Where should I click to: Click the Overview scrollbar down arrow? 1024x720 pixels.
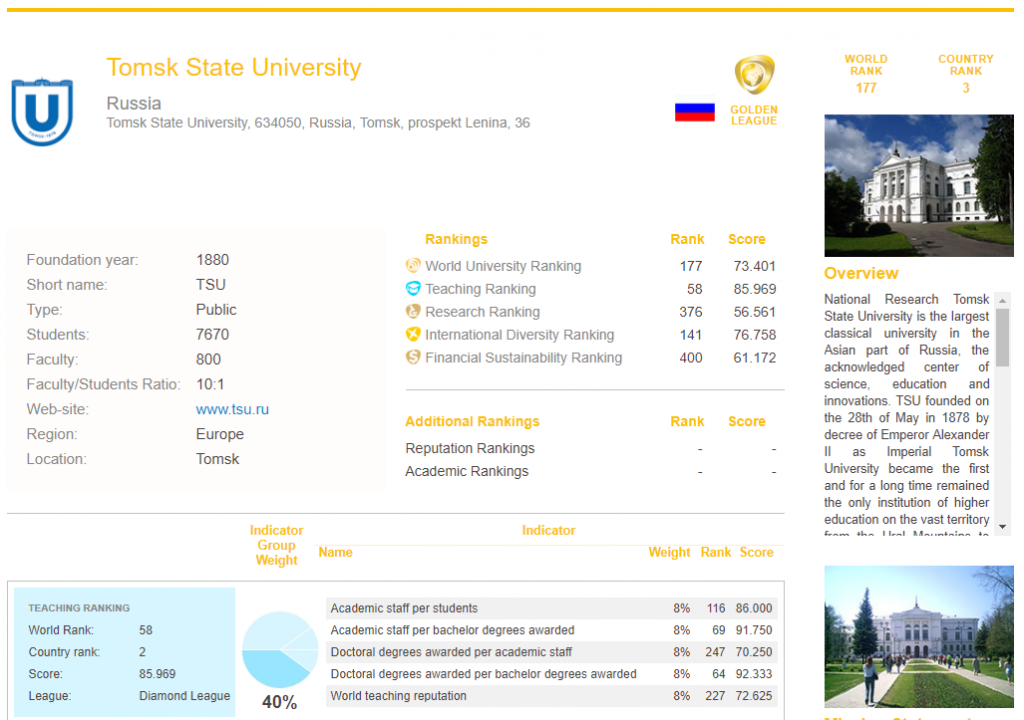1003,527
